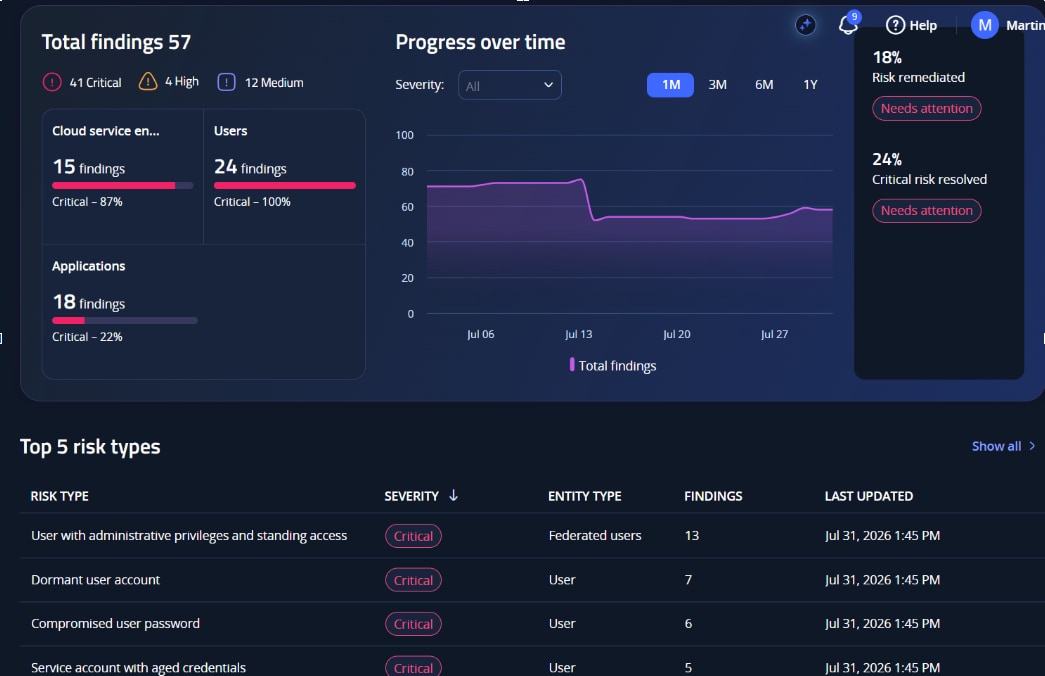Click the Help question mark icon
This screenshot has height=676, width=1045.
[895, 25]
